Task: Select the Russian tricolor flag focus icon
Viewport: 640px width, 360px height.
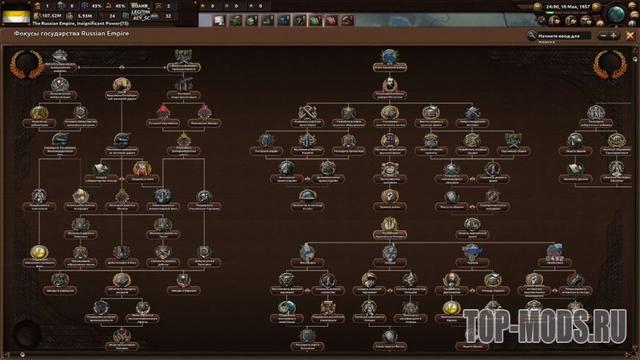Action: click(555, 251)
